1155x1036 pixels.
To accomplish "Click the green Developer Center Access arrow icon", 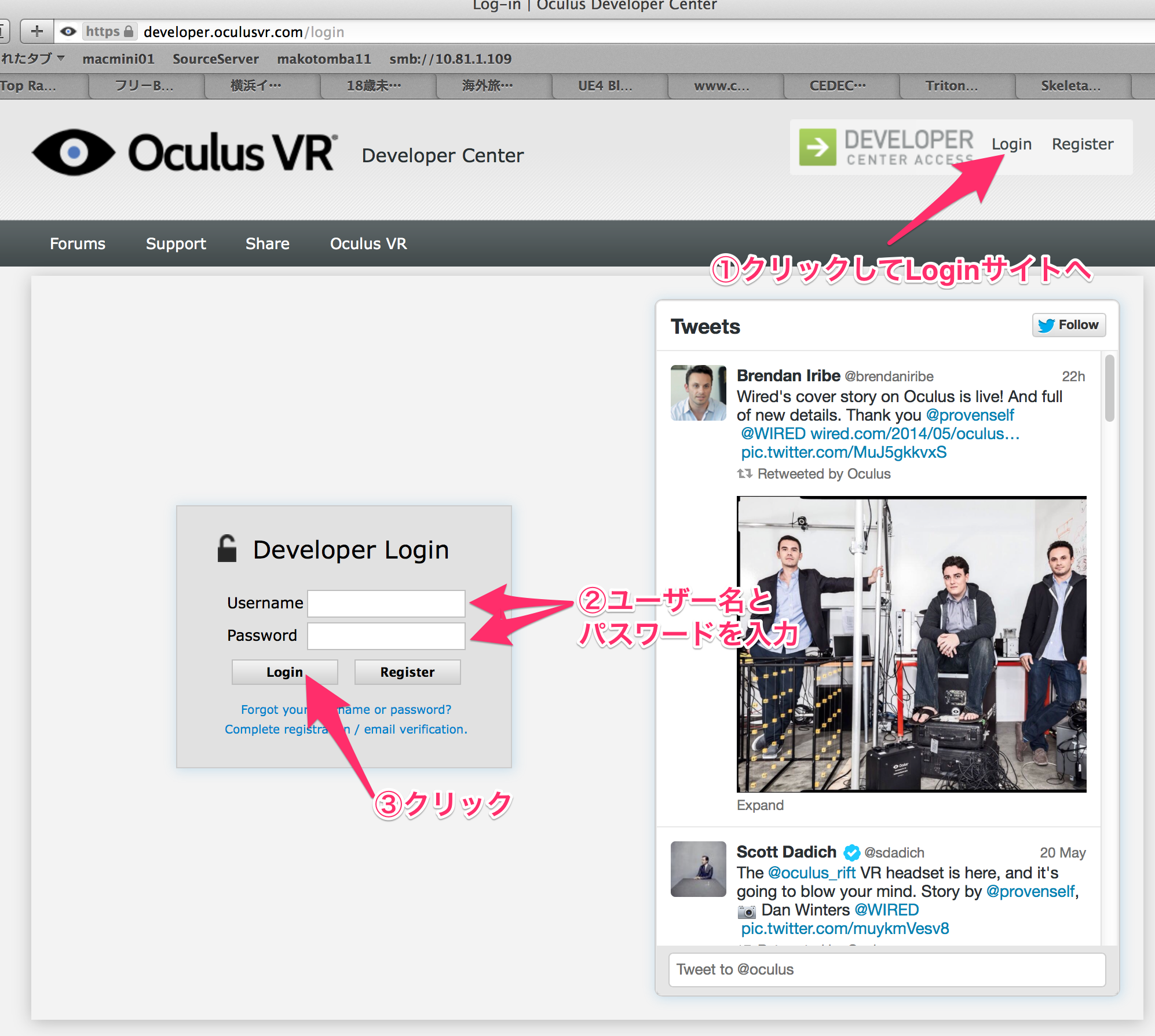I will [x=817, y=147].
